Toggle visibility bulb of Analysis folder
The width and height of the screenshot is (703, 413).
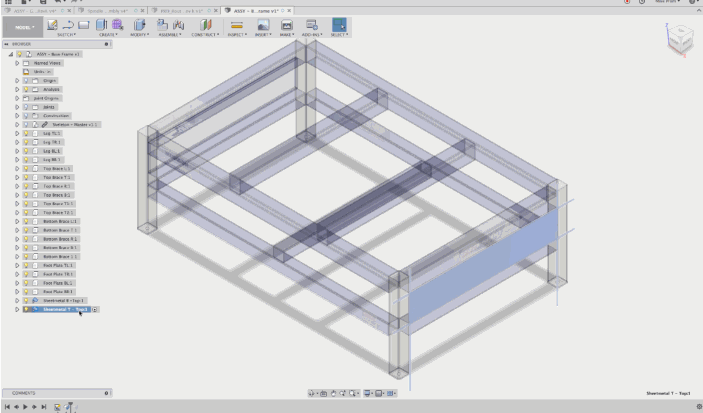(26, 90)
